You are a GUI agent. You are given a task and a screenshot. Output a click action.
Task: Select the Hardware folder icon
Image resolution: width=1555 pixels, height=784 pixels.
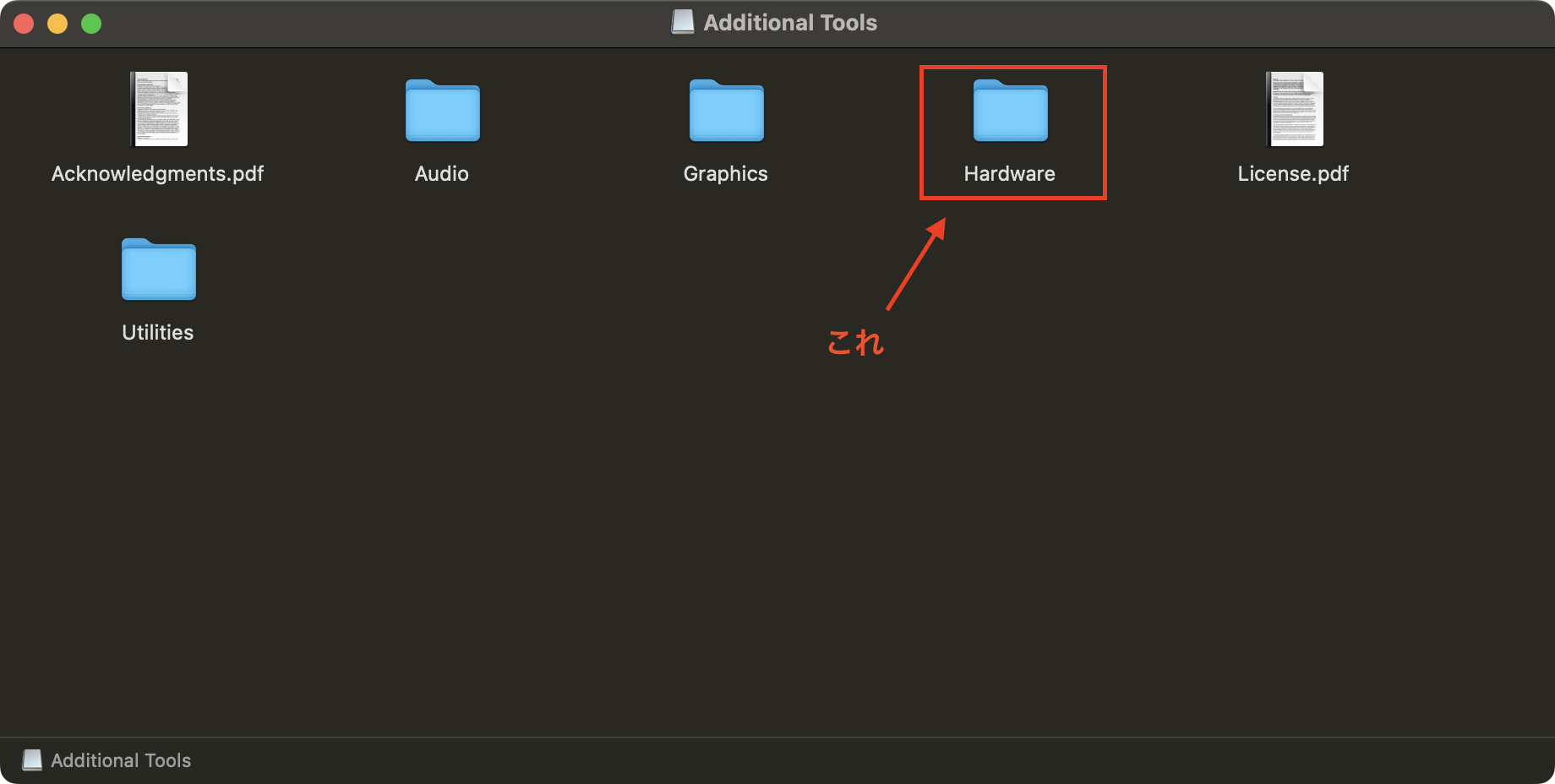[x=1010, y=110]
